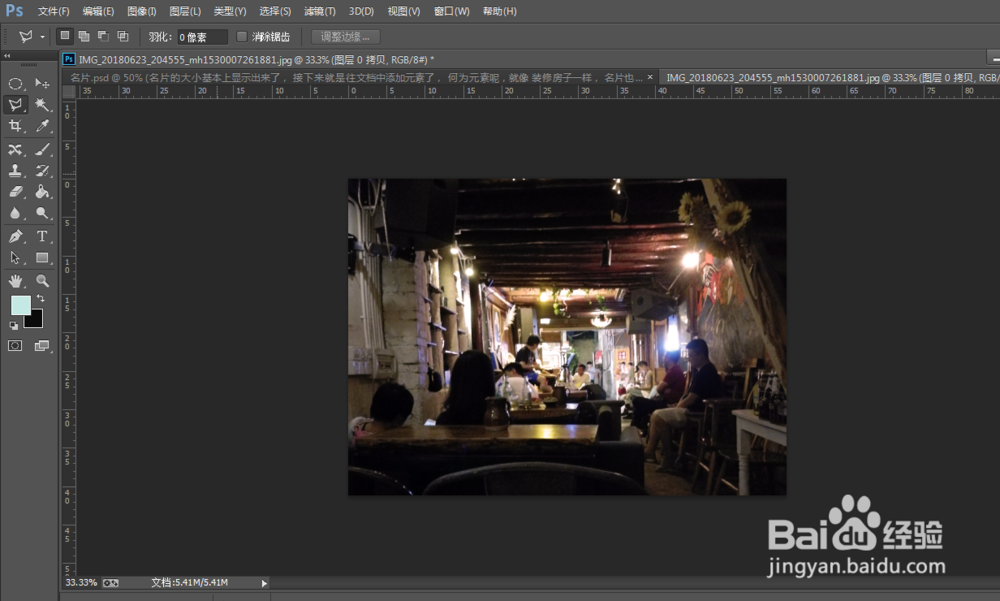This screenshot has height=601, width=1000.
Task: Open the 图像(I) menu
Action: point(142,11)
